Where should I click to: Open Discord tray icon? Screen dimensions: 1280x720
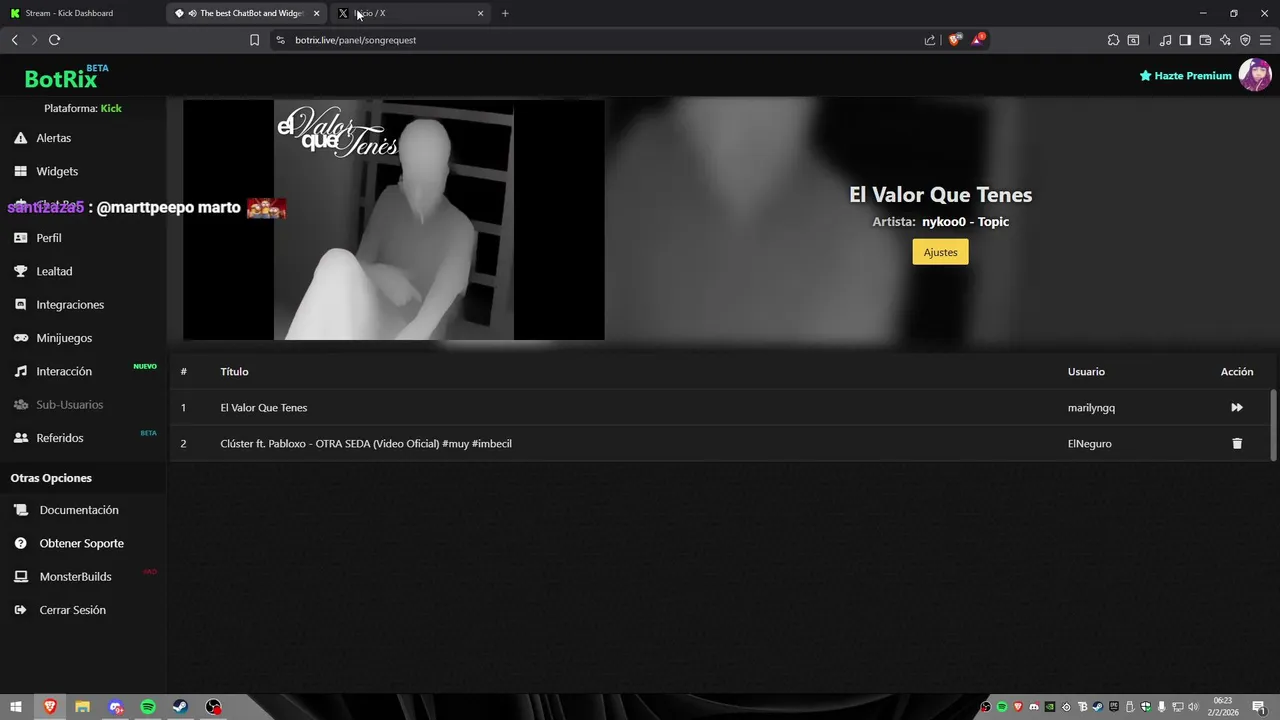(1034, 707)
